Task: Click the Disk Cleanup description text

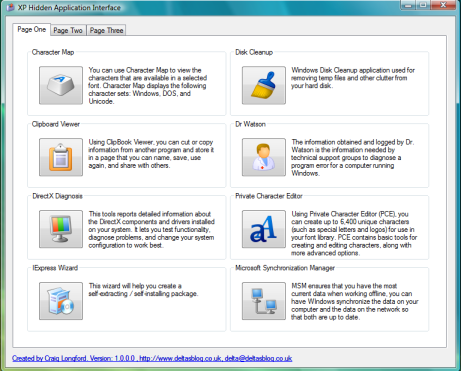Action: pos(353,78)
